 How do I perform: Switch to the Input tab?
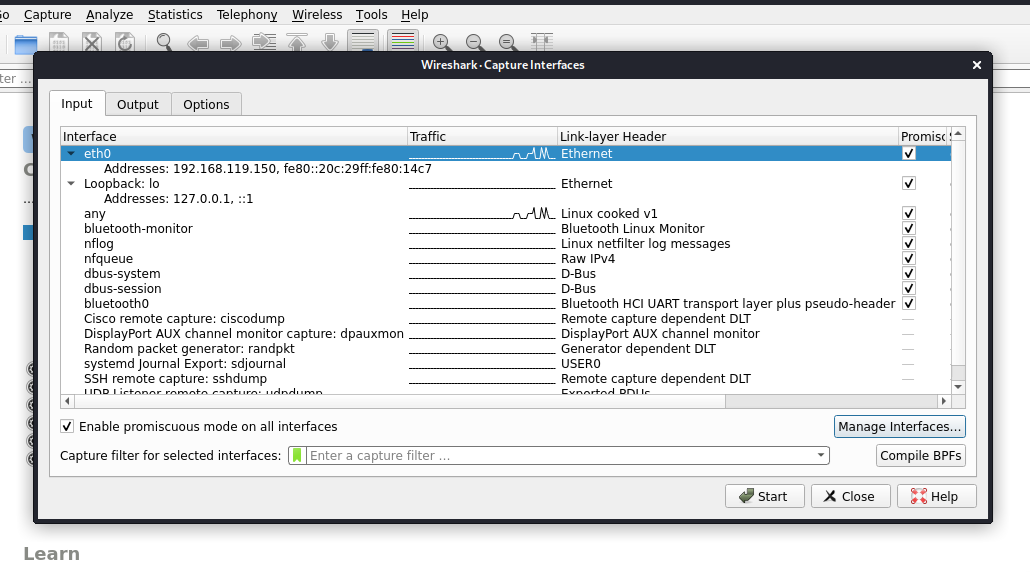pos(77,104)
